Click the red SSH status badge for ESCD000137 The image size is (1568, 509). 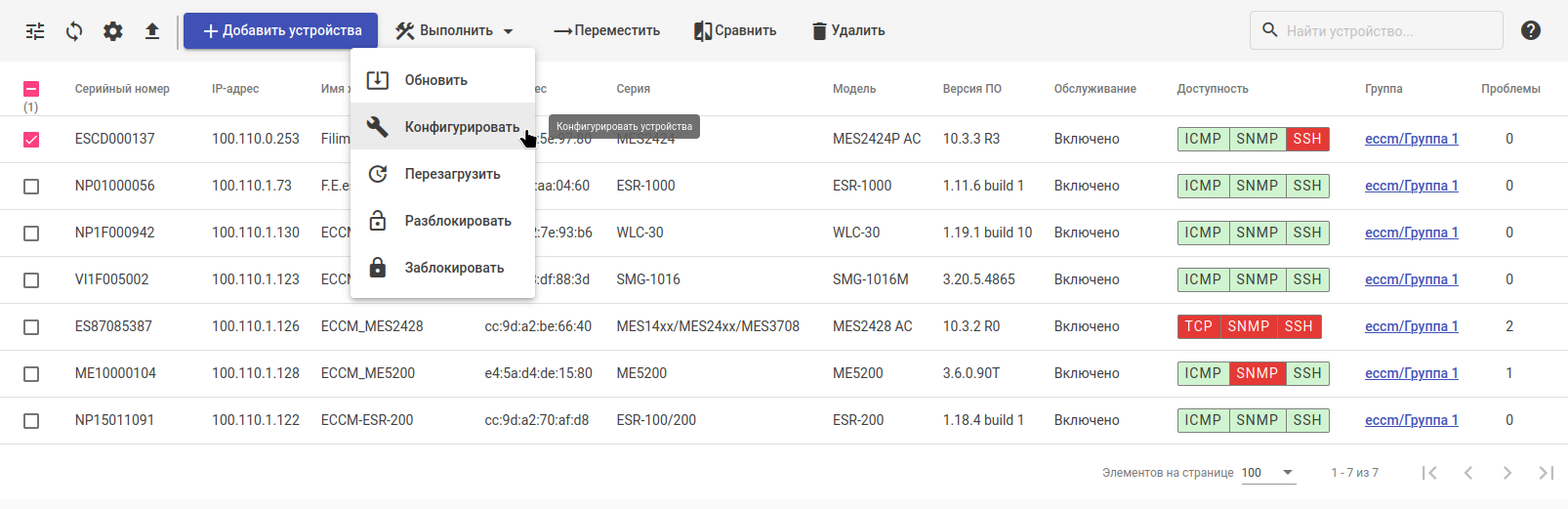pos(1306,139)
